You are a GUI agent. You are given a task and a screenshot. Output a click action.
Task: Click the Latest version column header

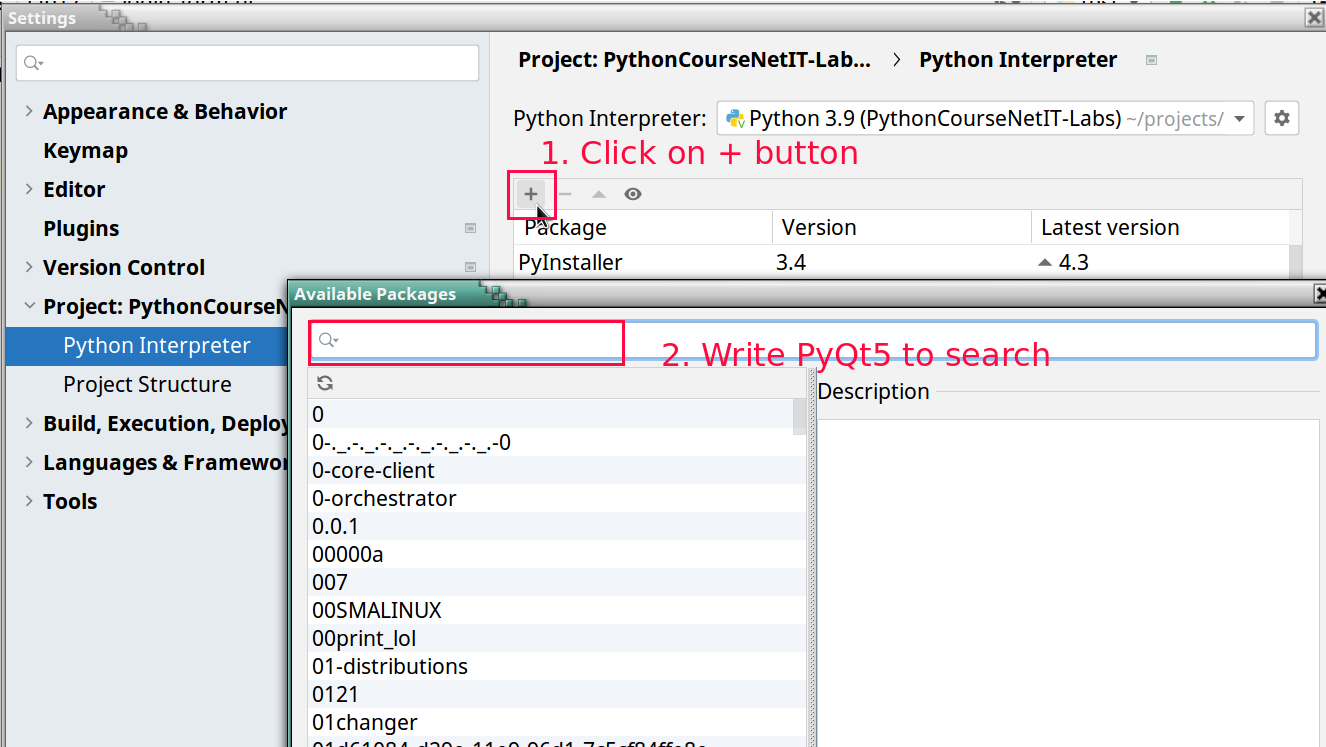click(x=1160, y=227)
